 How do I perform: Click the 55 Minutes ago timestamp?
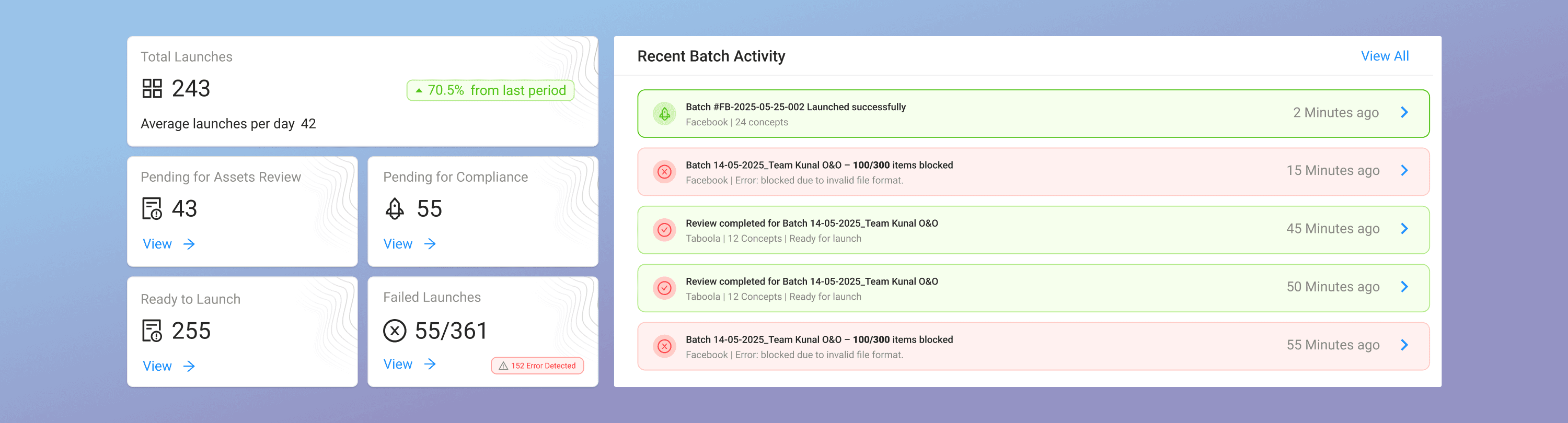tap(1332, 345)
